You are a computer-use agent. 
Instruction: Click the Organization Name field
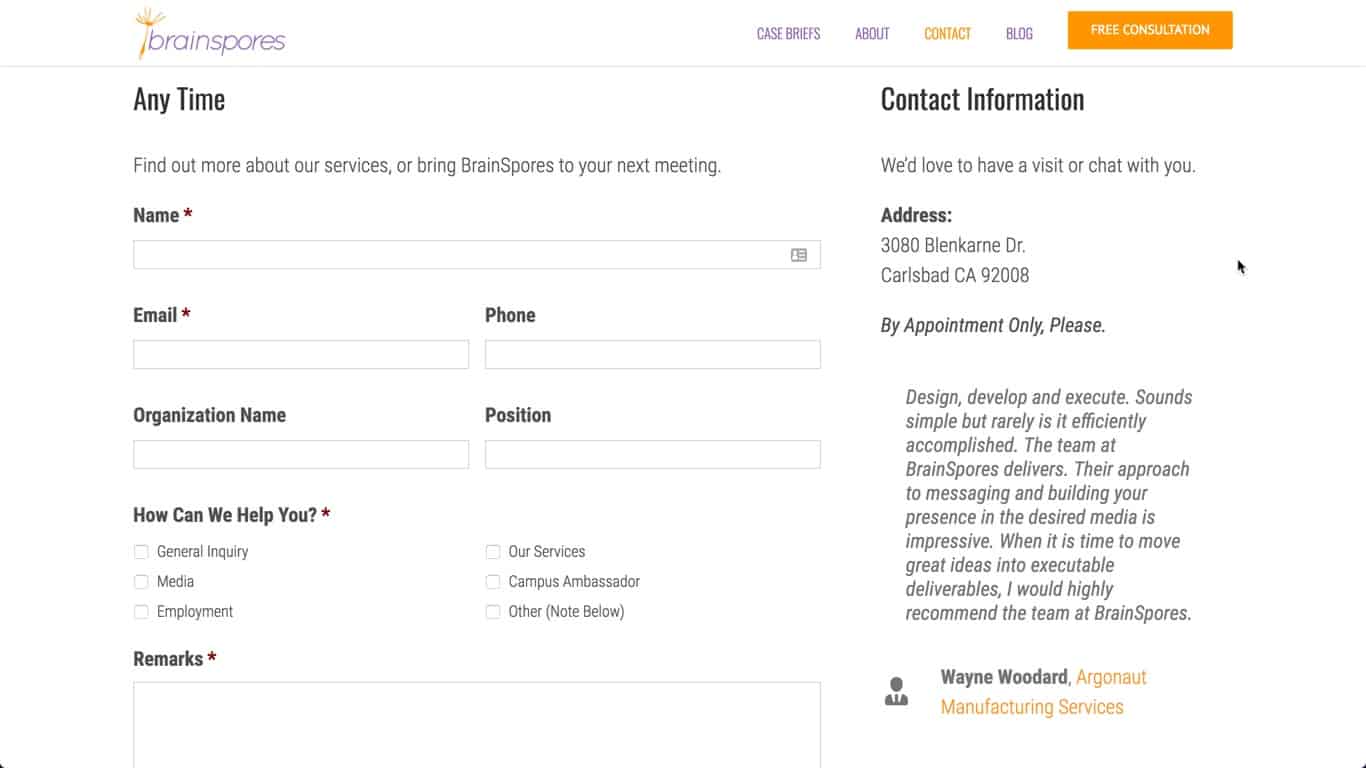[300, 455]
